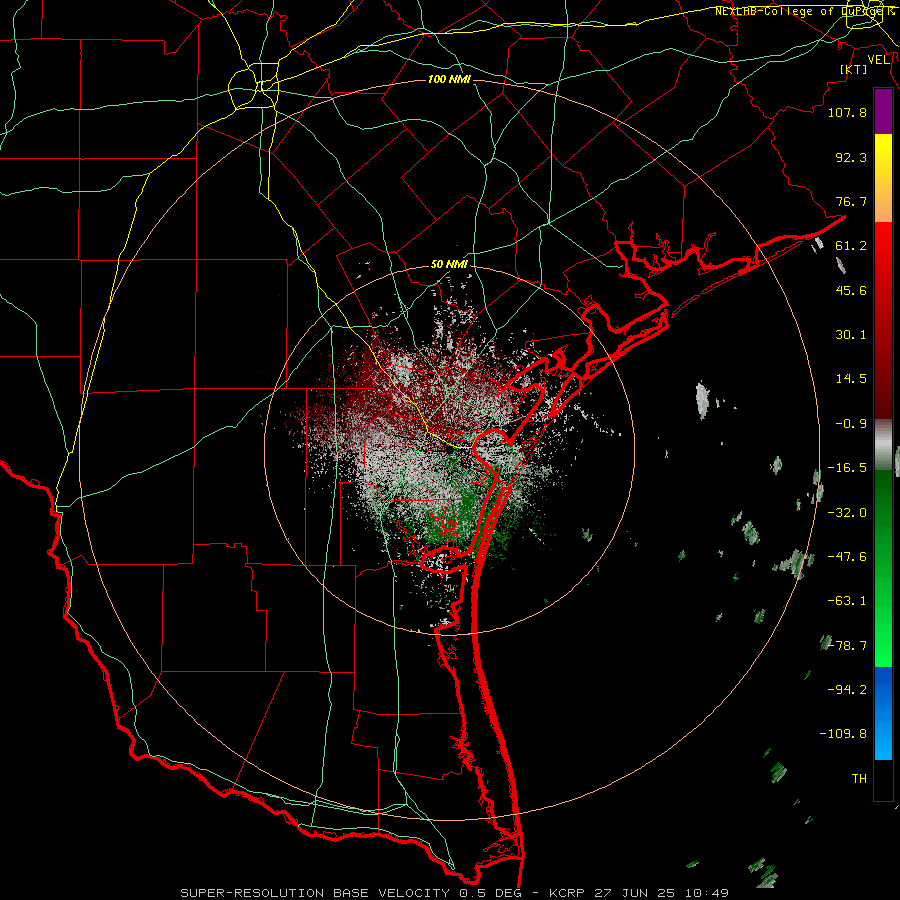Click the green segment of the velocity color bar

click(883, 568)
